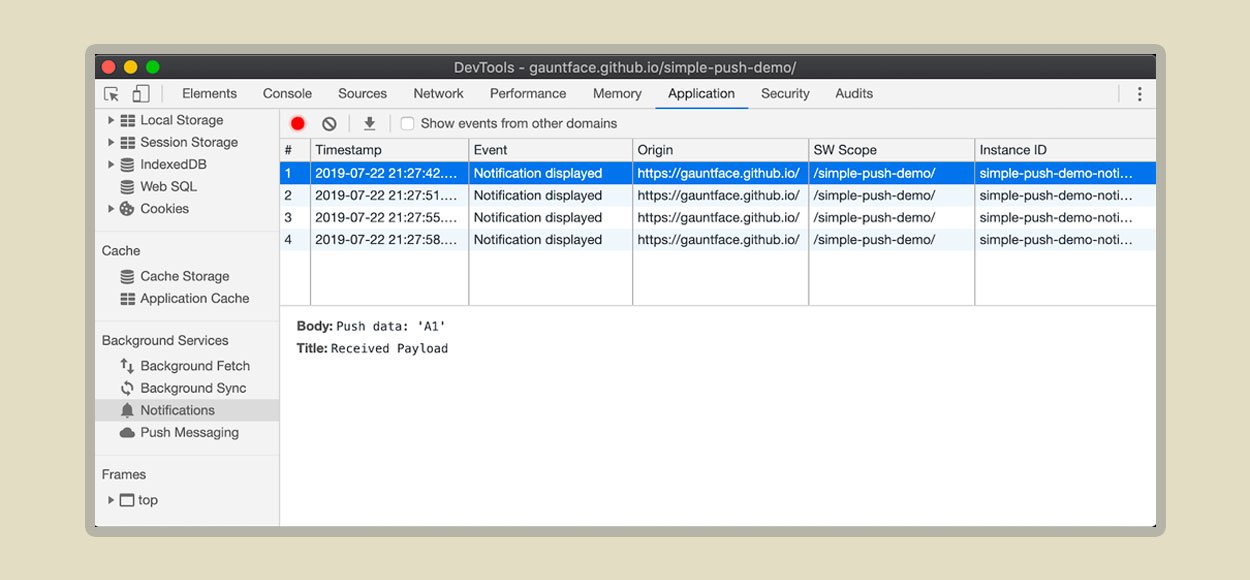
Task: Click the Cache Storage database icon
Action: [x=128, y=276]
